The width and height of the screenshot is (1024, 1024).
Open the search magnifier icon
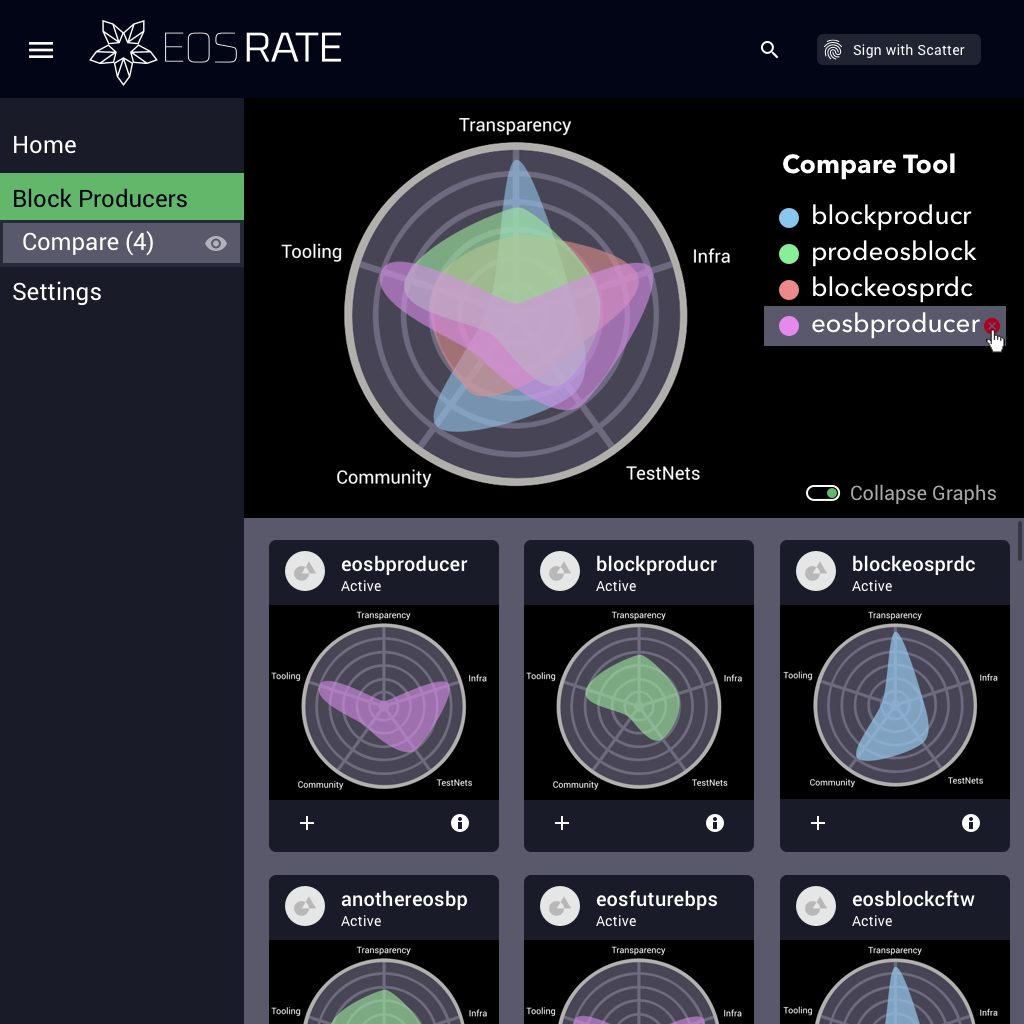pos(769,50)
